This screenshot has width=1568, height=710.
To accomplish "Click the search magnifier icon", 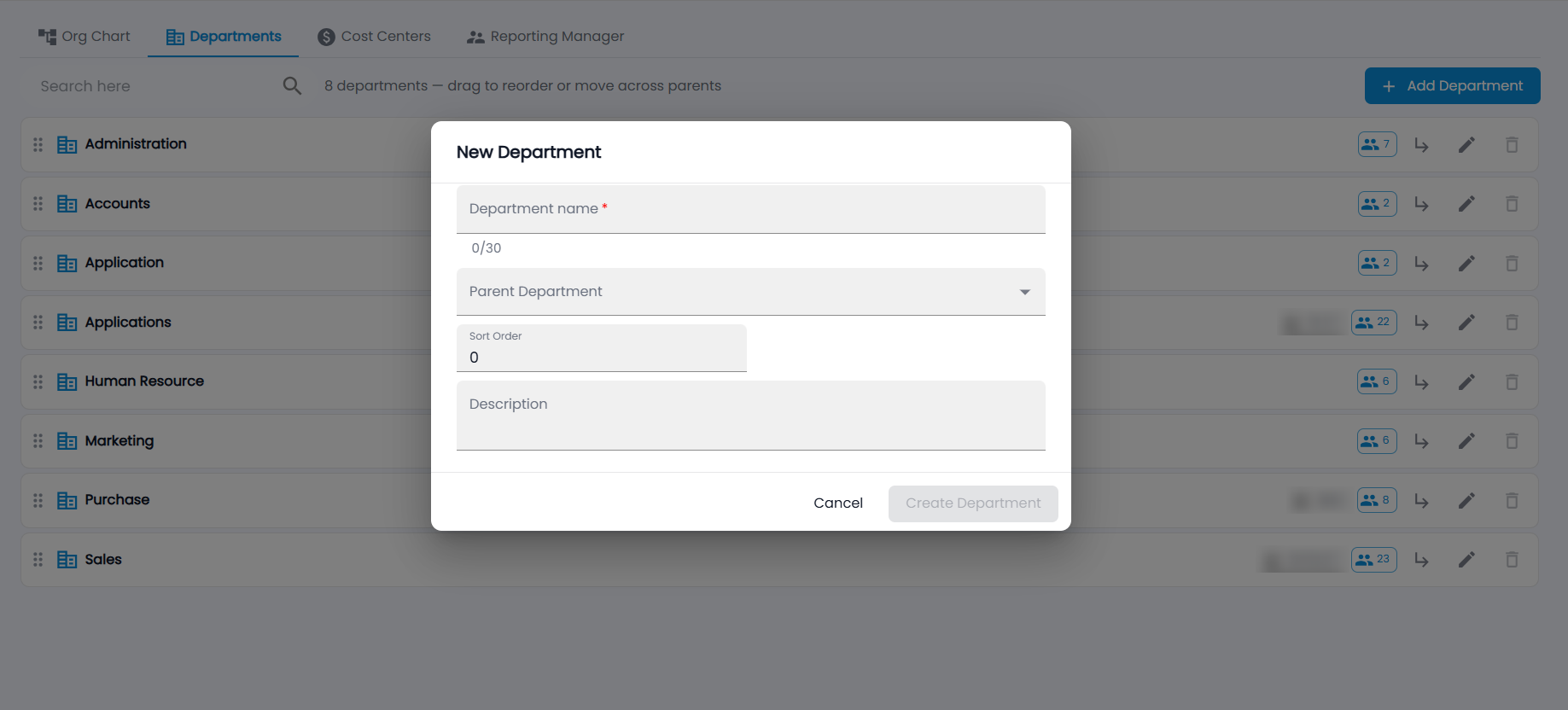I will point(292,85).
